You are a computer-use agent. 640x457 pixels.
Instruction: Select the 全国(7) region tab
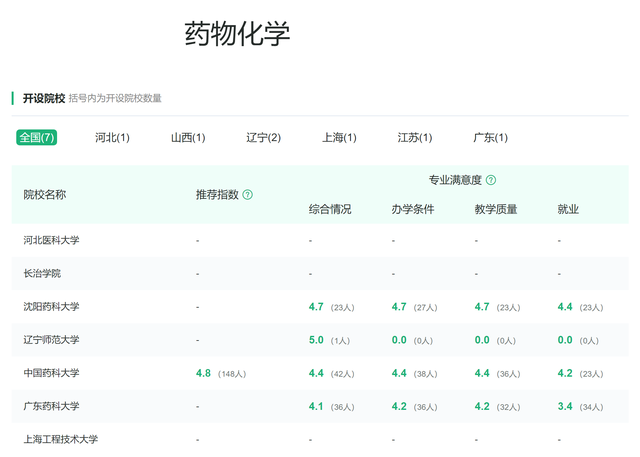pos(36,138)
